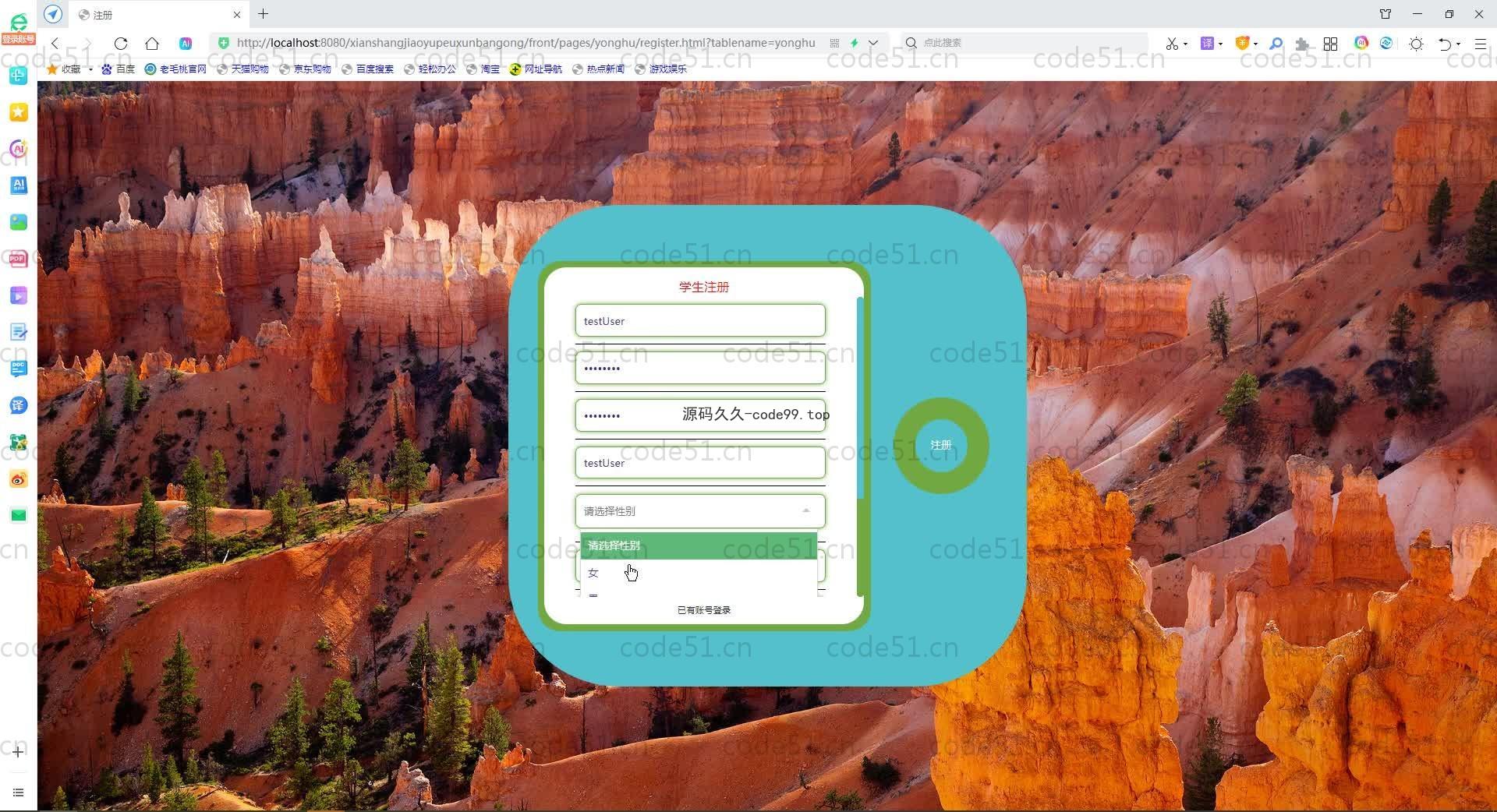Open the blue AI square sidebar icon
The image size is (1497, 812).
point(18,185)
